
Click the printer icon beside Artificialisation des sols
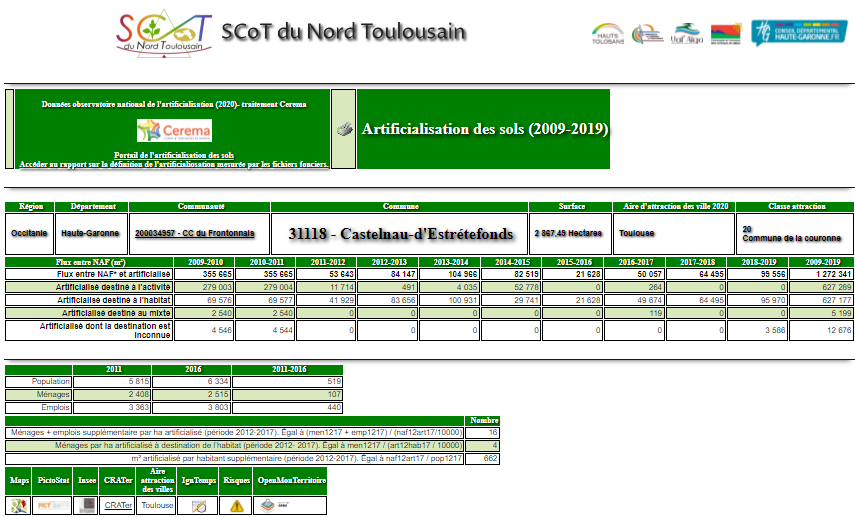[x=344, y=129]
